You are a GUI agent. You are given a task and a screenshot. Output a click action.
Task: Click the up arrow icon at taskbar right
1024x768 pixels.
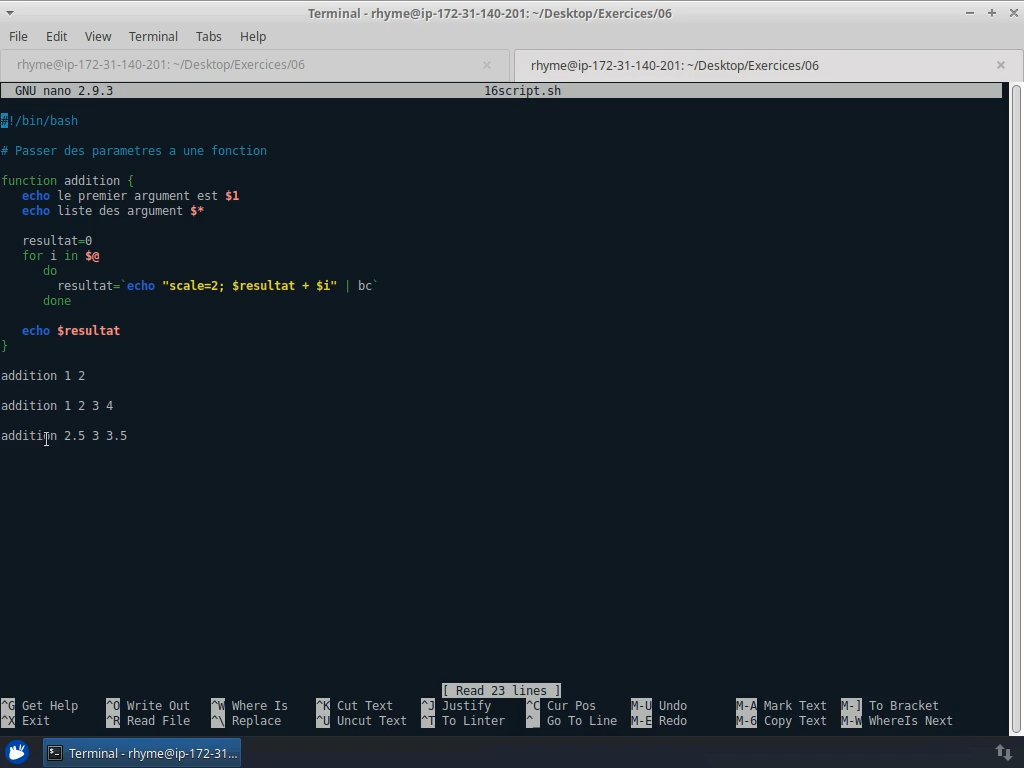[x=1003, y=751]
